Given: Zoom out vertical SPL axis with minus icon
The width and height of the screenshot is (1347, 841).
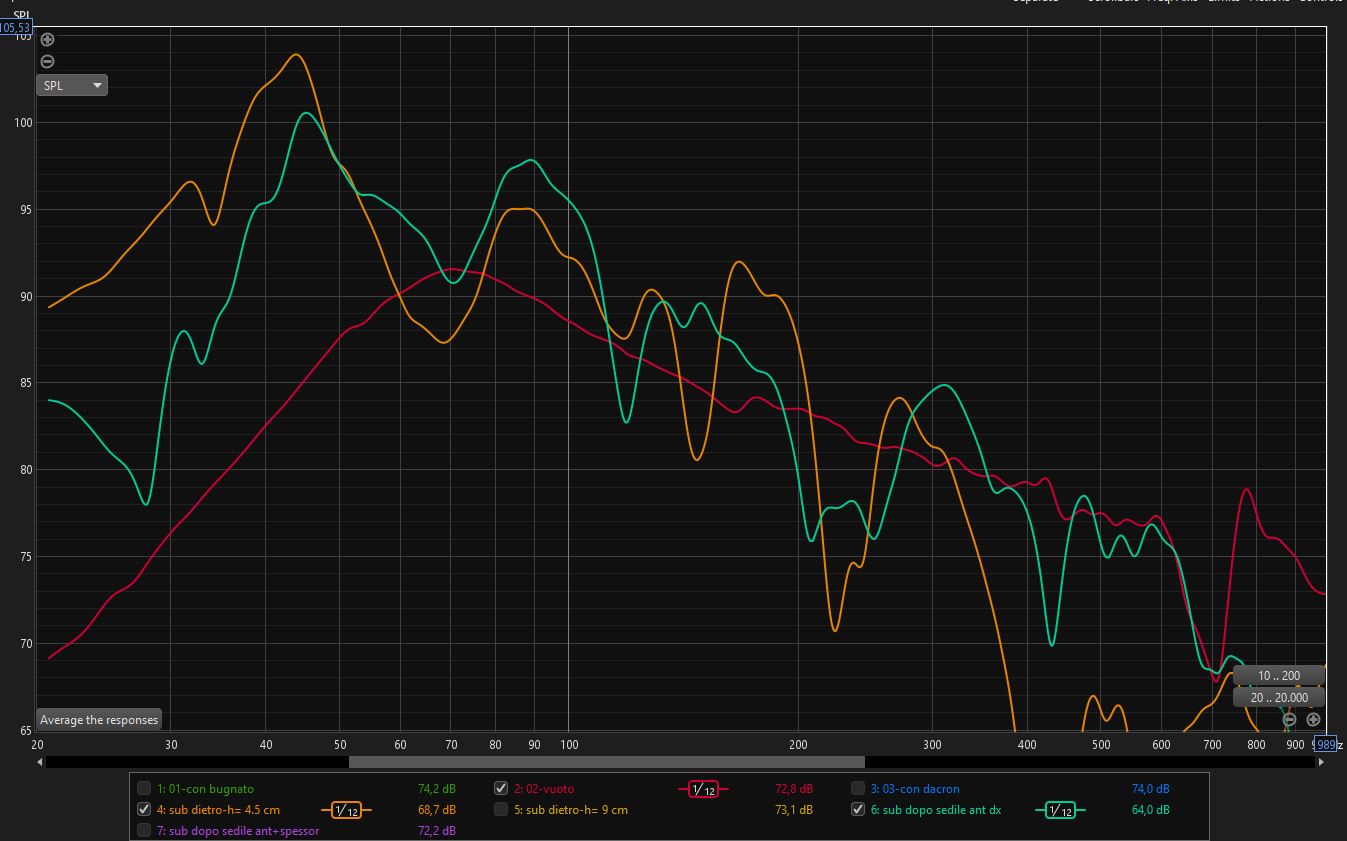Looking at the screenshot, I should point(47,61).
